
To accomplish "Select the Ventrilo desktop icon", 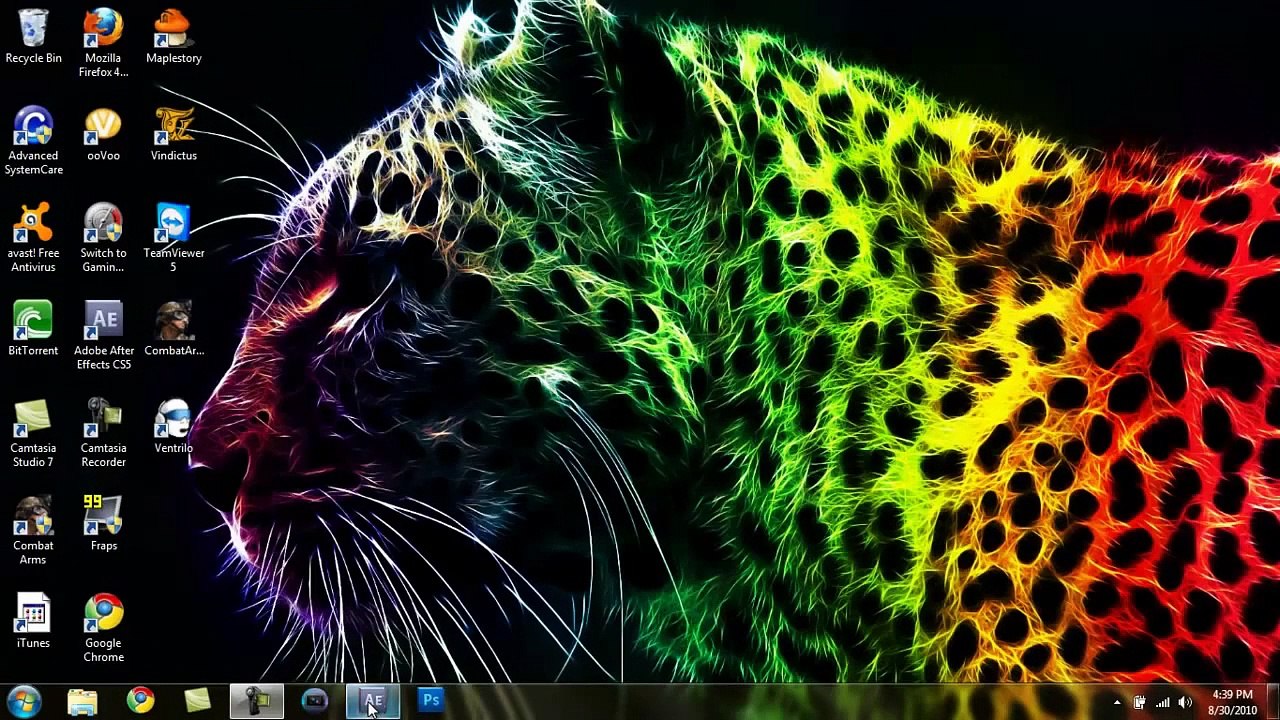I will click(x=173, y=426).
